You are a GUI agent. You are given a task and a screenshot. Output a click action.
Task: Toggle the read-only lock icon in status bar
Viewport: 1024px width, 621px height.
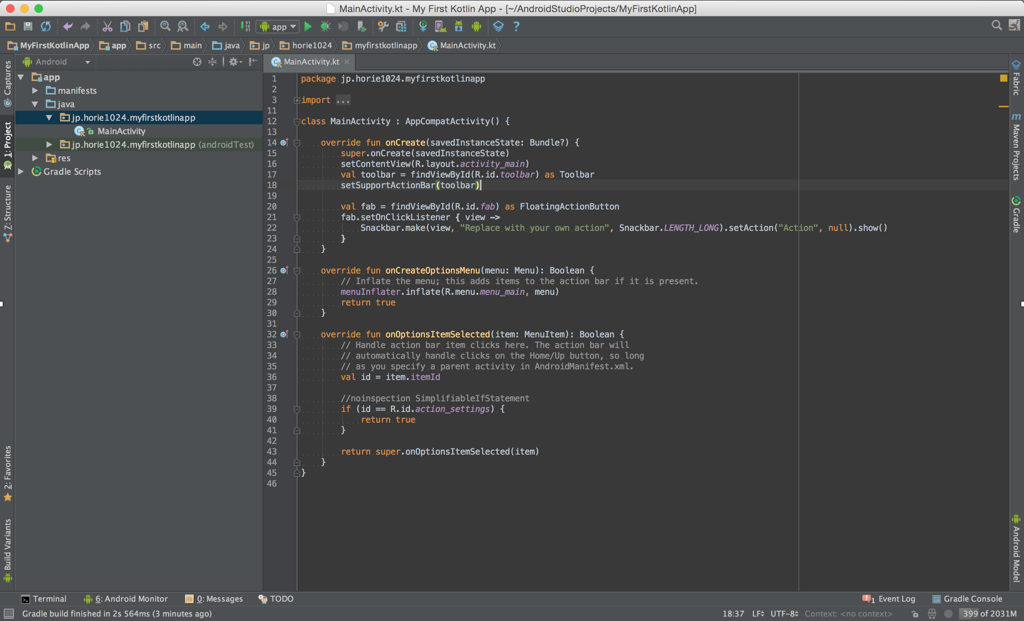point(913,614)
